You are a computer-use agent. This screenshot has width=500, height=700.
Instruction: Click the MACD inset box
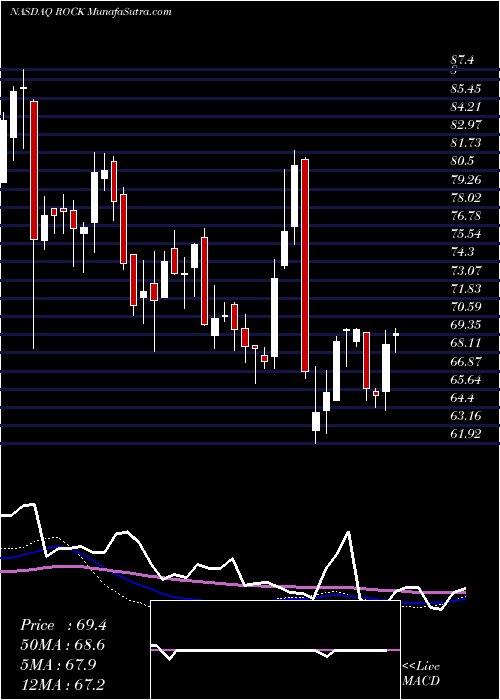coord(275,650)
